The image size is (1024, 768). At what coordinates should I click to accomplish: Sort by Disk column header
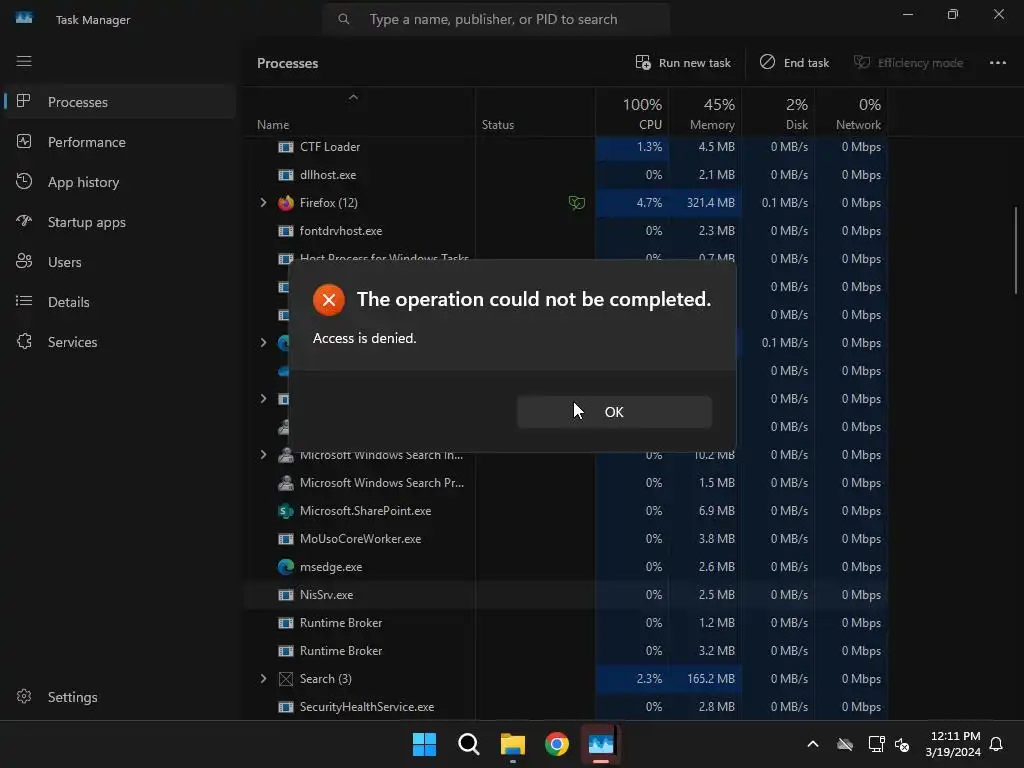click(778, 112)
